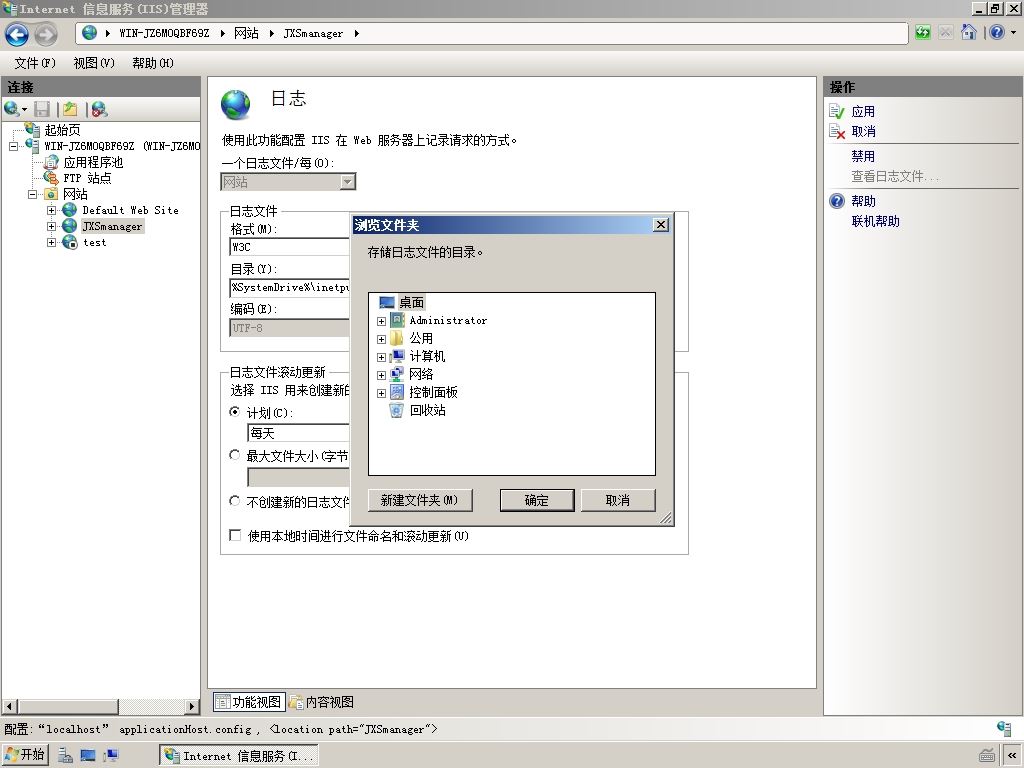
Task: Expand the JXSmanager site node
Action: pyautogui.click(x=51, y=227)
